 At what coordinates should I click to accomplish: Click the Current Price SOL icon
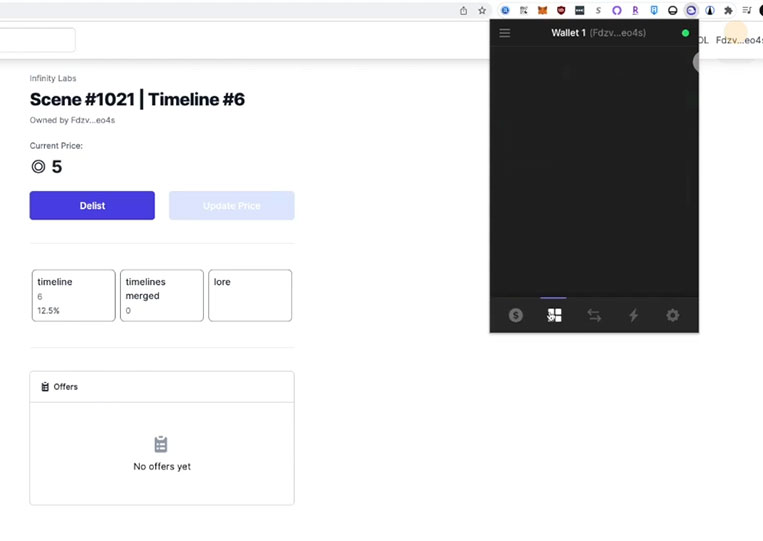[38, 167]
